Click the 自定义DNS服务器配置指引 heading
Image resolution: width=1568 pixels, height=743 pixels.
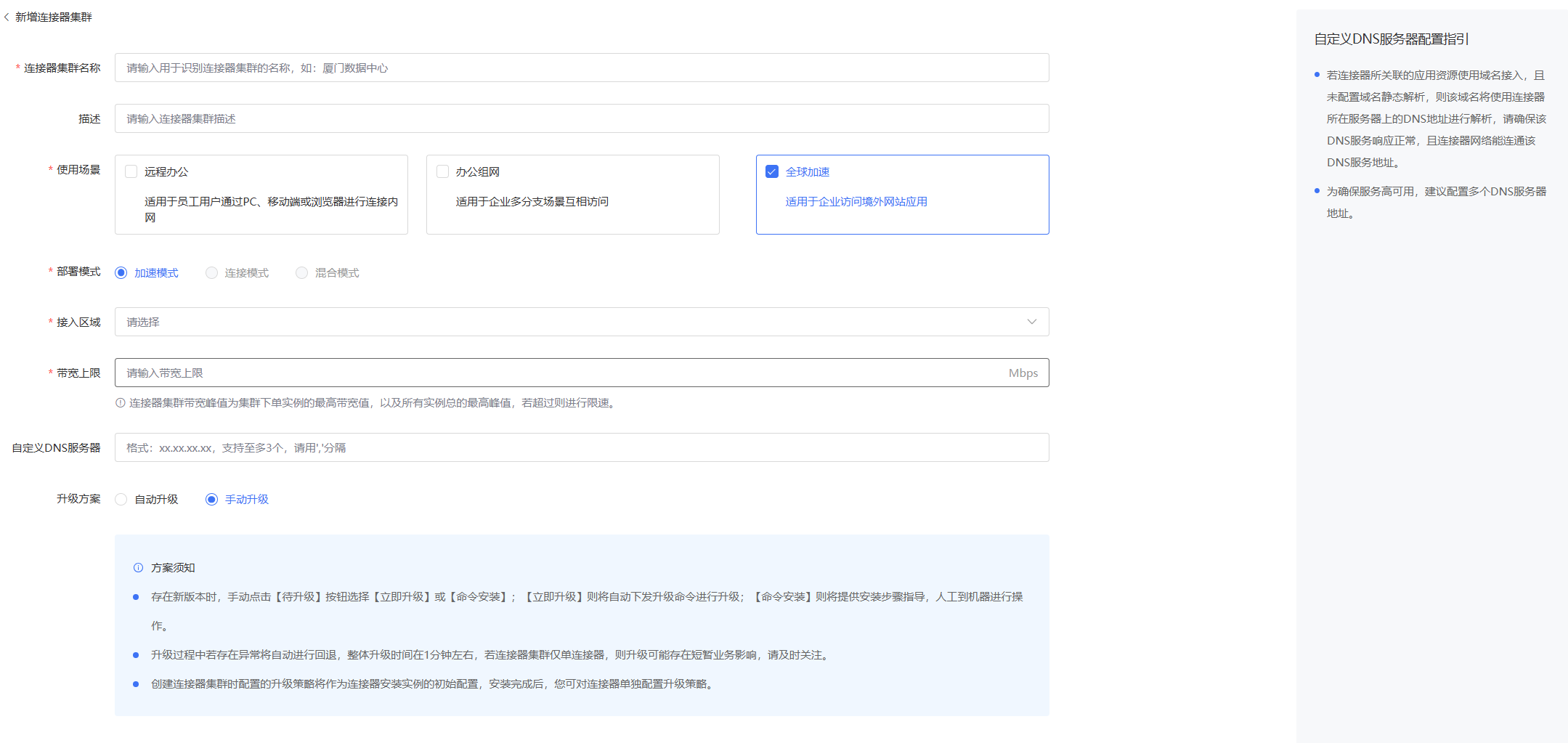pyautogui.click(x=1392, y=39)
